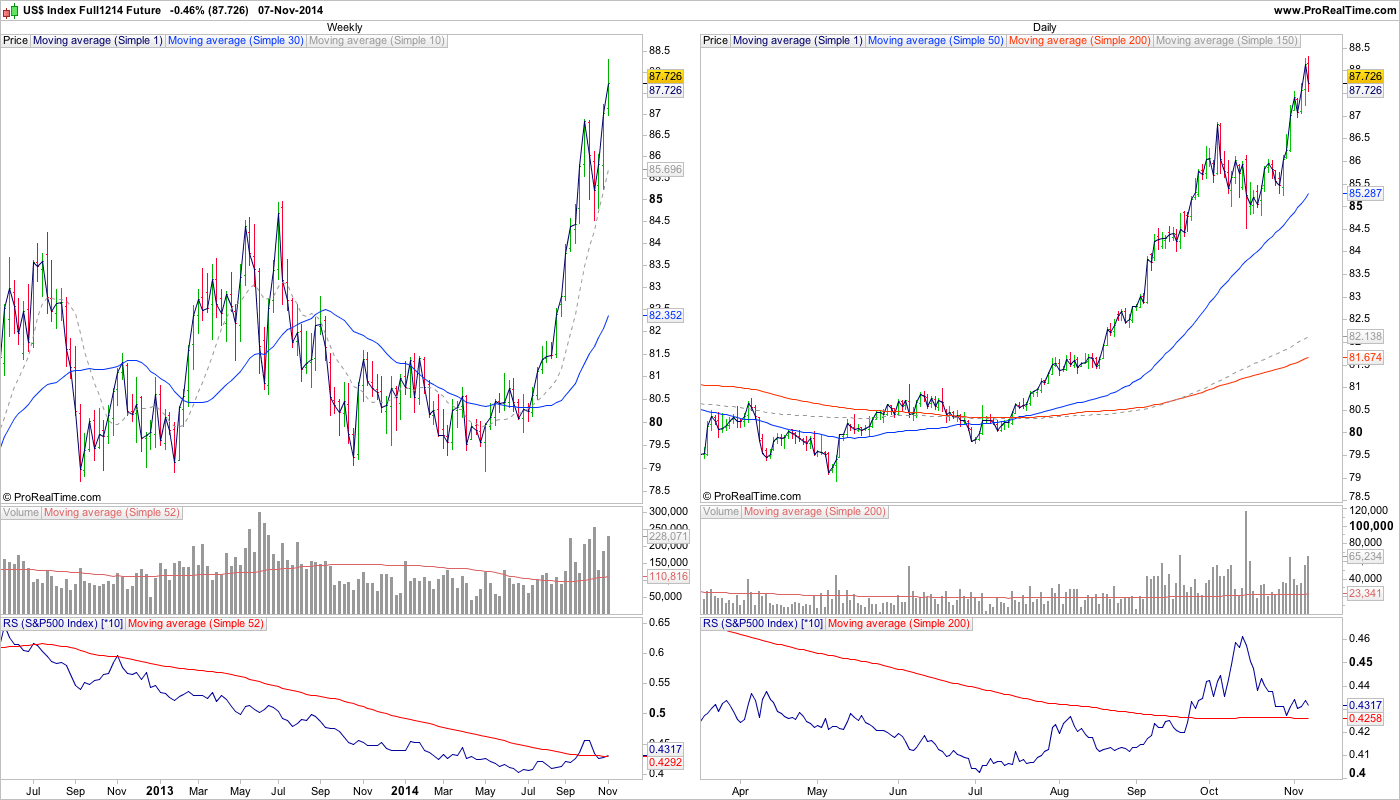Click Moving average (Simple 1) in Weekly chart

click(x=98, y=41)
